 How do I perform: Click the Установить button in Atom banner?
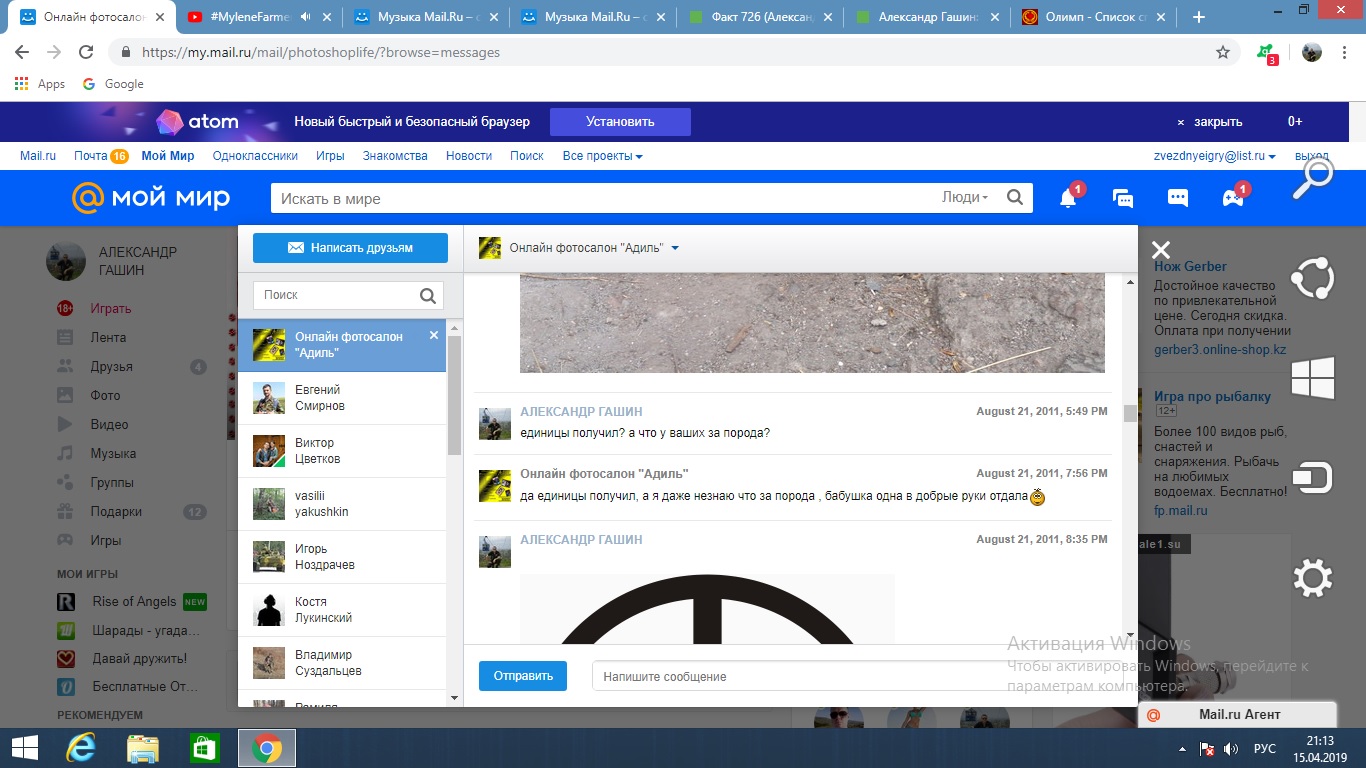click(x=620, y=122)
